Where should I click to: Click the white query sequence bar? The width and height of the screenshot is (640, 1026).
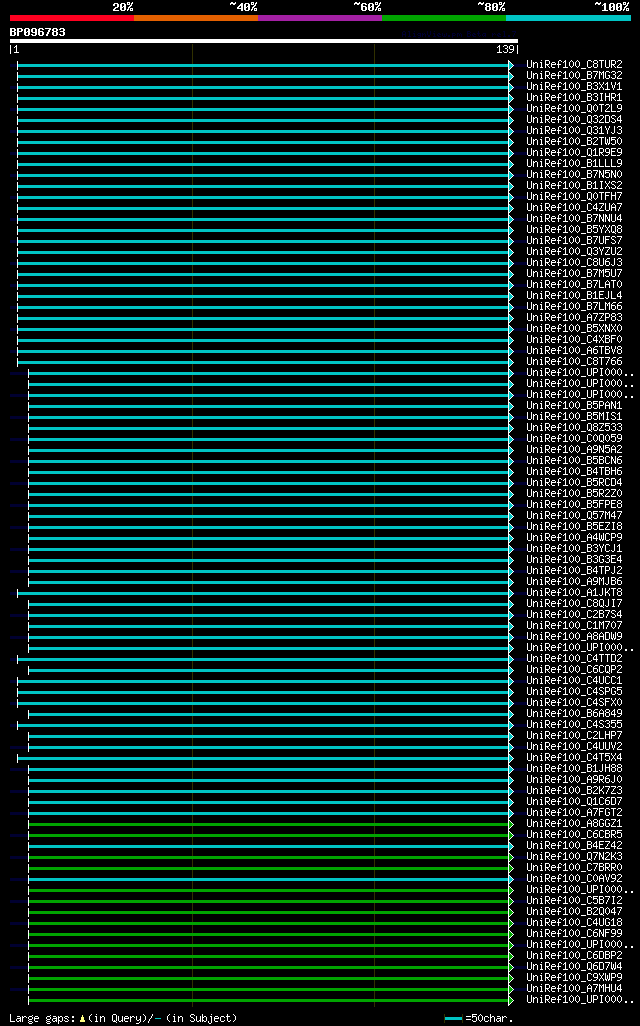[x=264, y=41]
